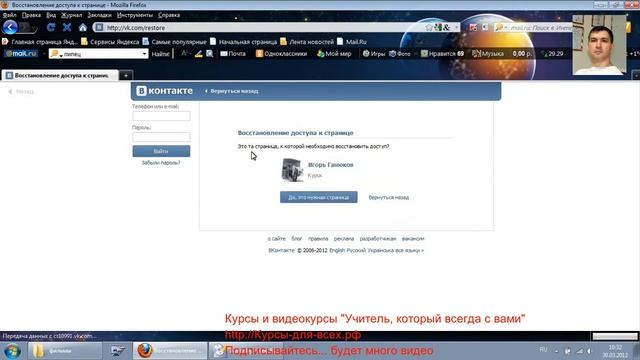Open the Начальная страница bookmark

tap(243, 42)
